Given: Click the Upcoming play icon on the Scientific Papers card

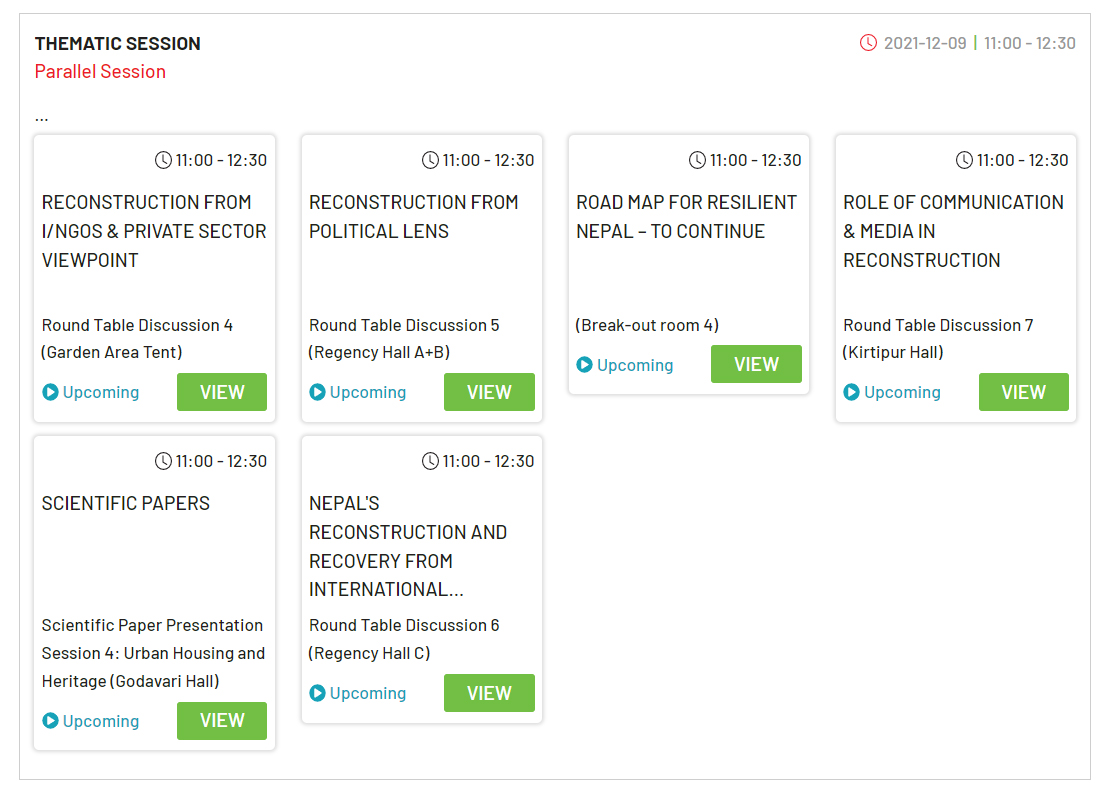Looking at the screenshot, I should [x=51, y=721].
